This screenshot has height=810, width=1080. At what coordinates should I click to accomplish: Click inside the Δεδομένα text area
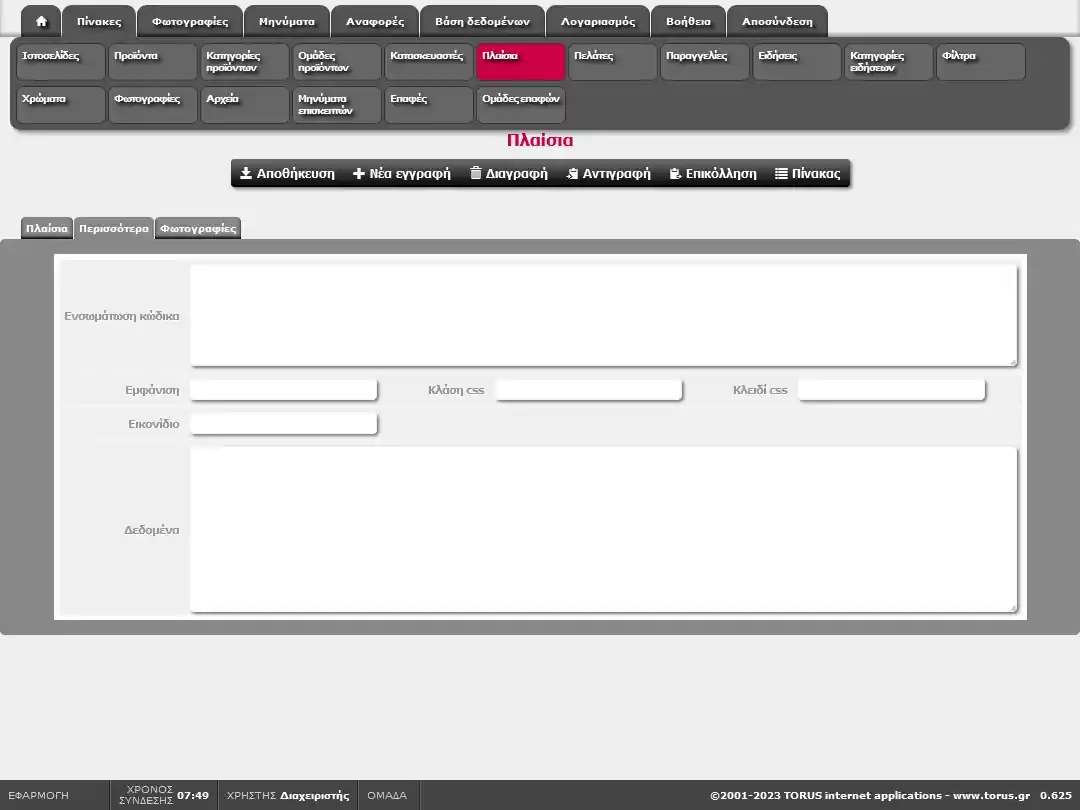pos(603,529)
